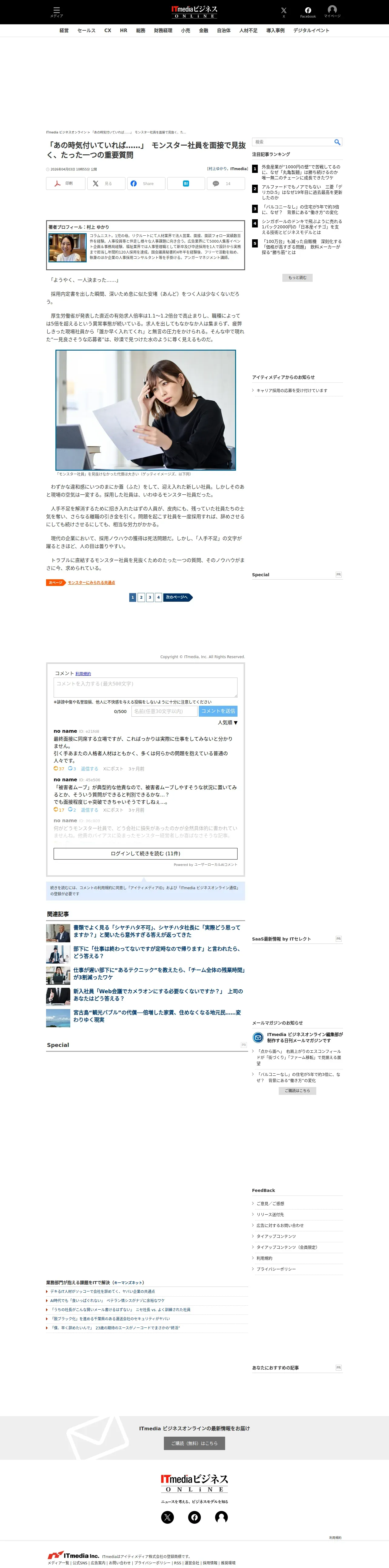
Task: Open the リリース送付先 link
Action: tap(270, 1214)
